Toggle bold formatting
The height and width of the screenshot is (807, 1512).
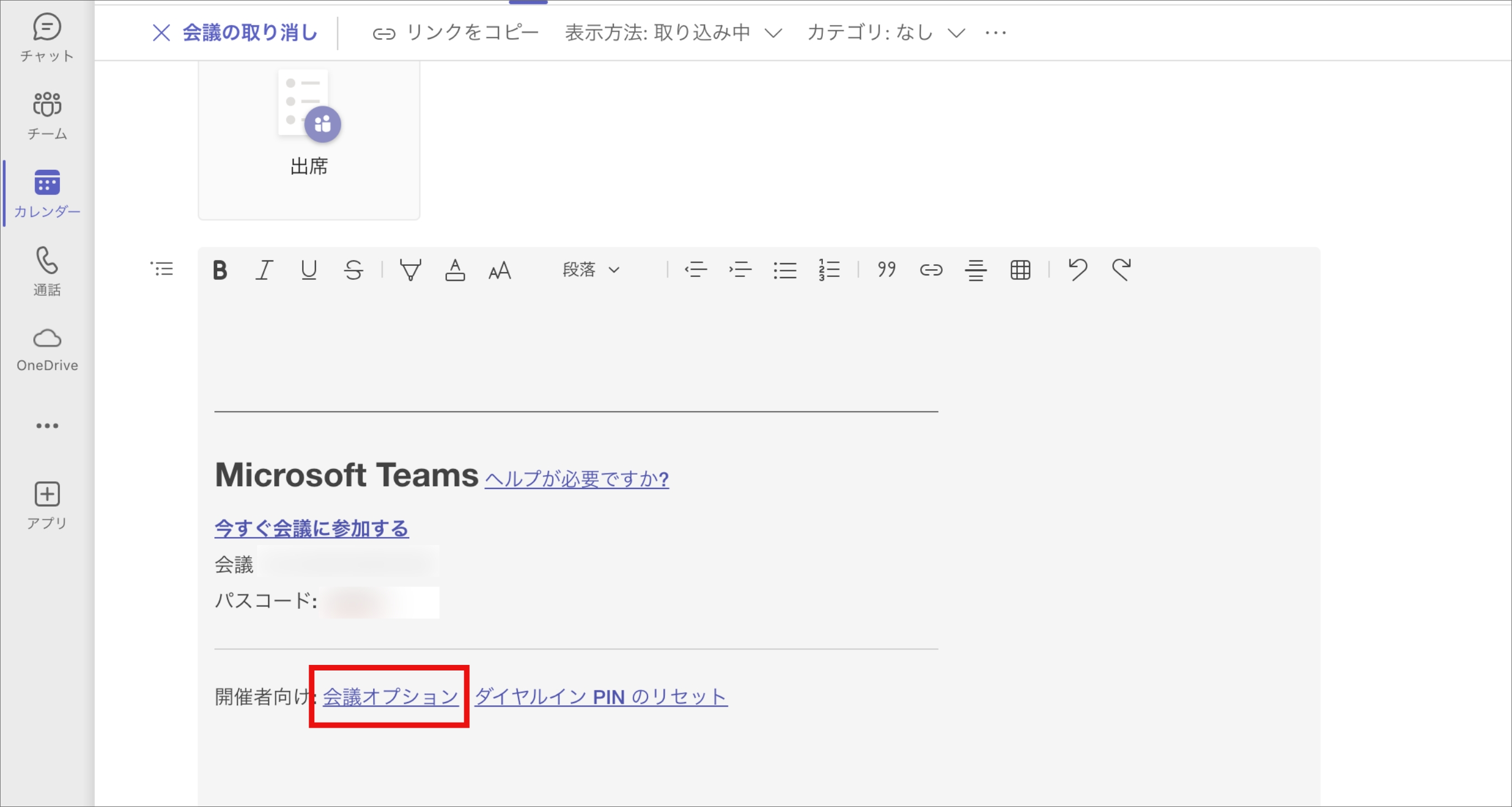(x=219, y=270)
